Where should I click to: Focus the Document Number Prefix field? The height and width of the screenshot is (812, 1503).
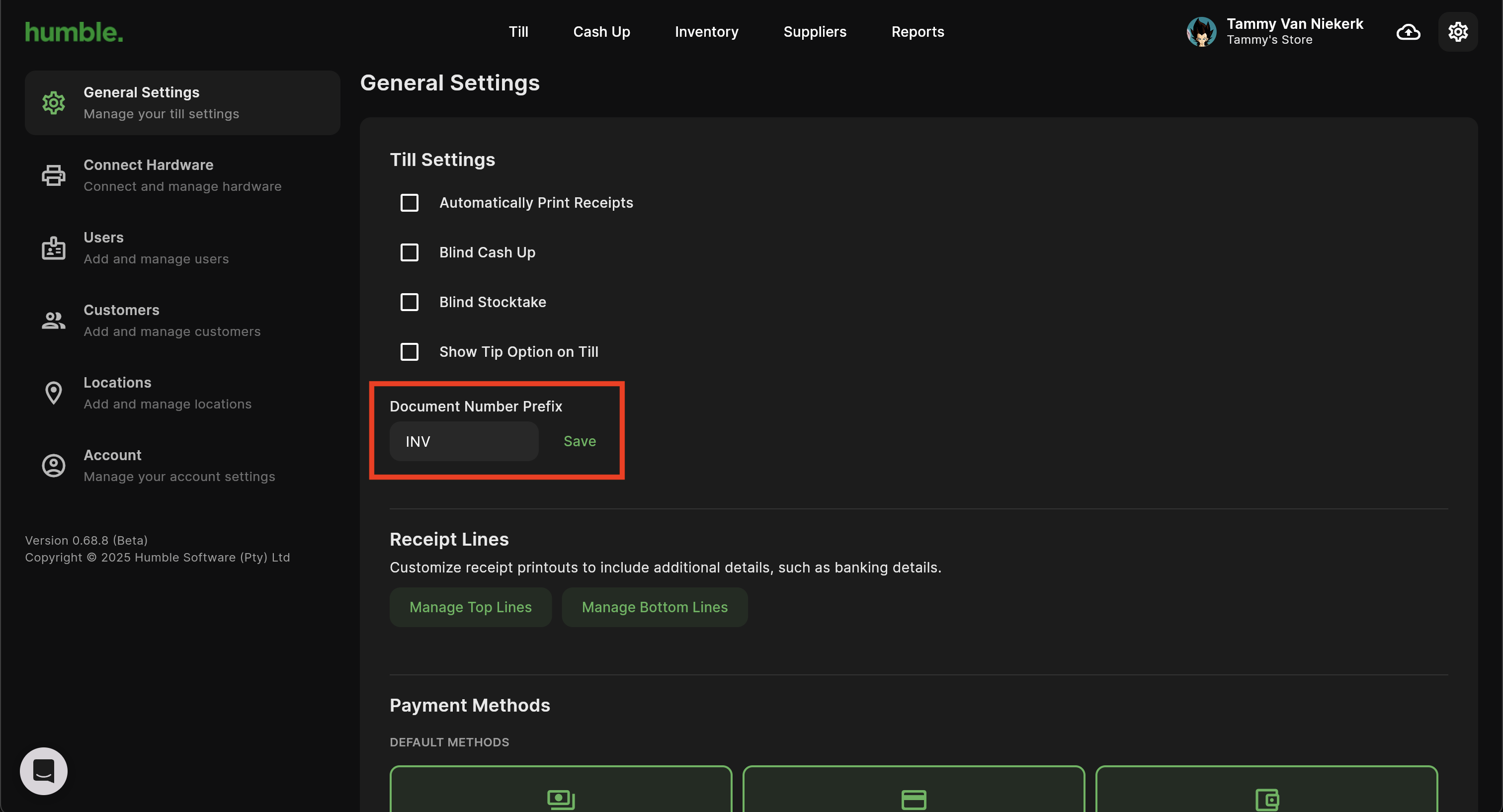point(464,441)
